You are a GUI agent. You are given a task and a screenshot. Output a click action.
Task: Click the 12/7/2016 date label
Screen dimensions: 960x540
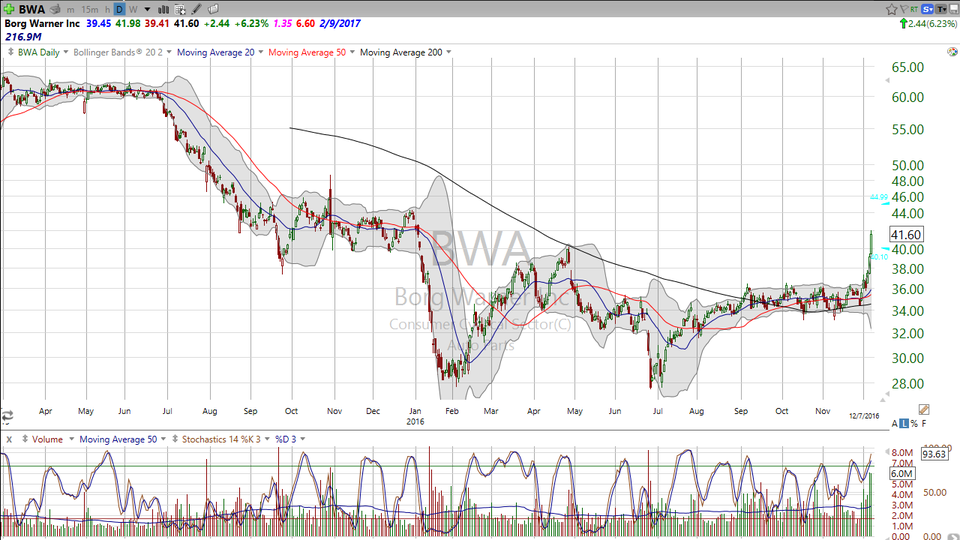click(864, 416)
